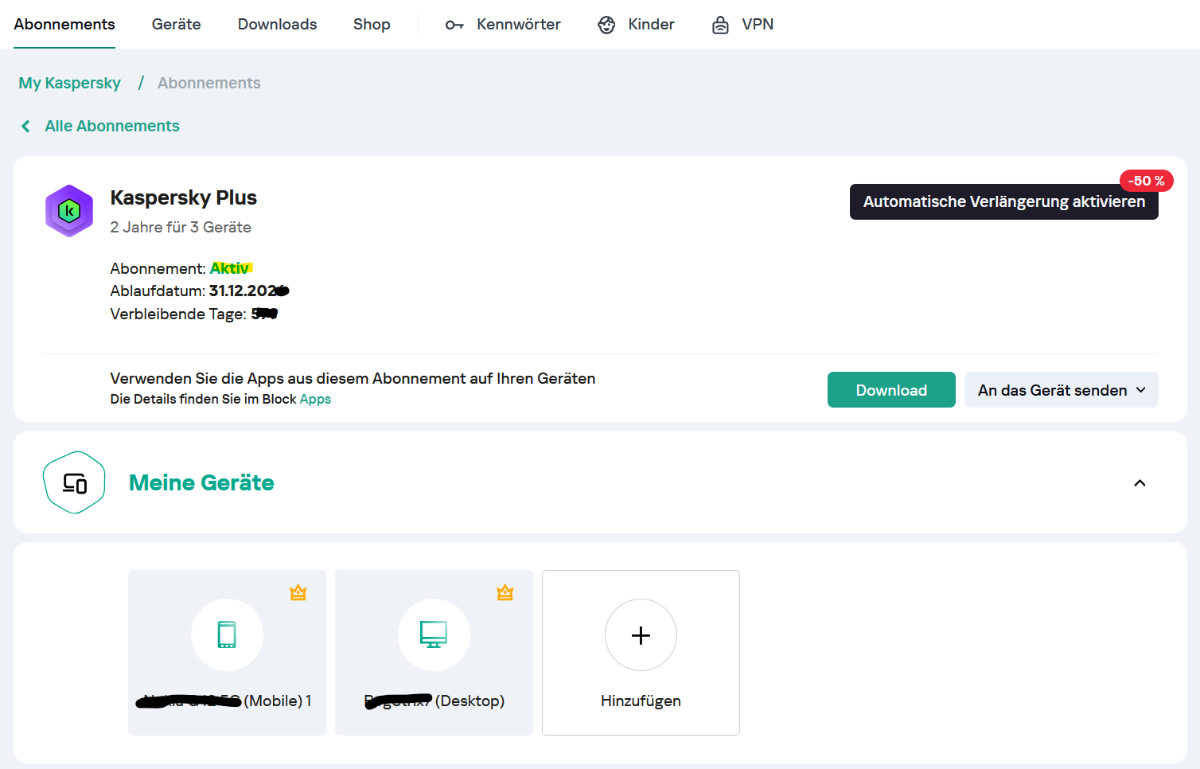The image size is (1200, 769).
Task: Click the 'Verwenden Sie die Apps' text
Action: pos(352,378)
